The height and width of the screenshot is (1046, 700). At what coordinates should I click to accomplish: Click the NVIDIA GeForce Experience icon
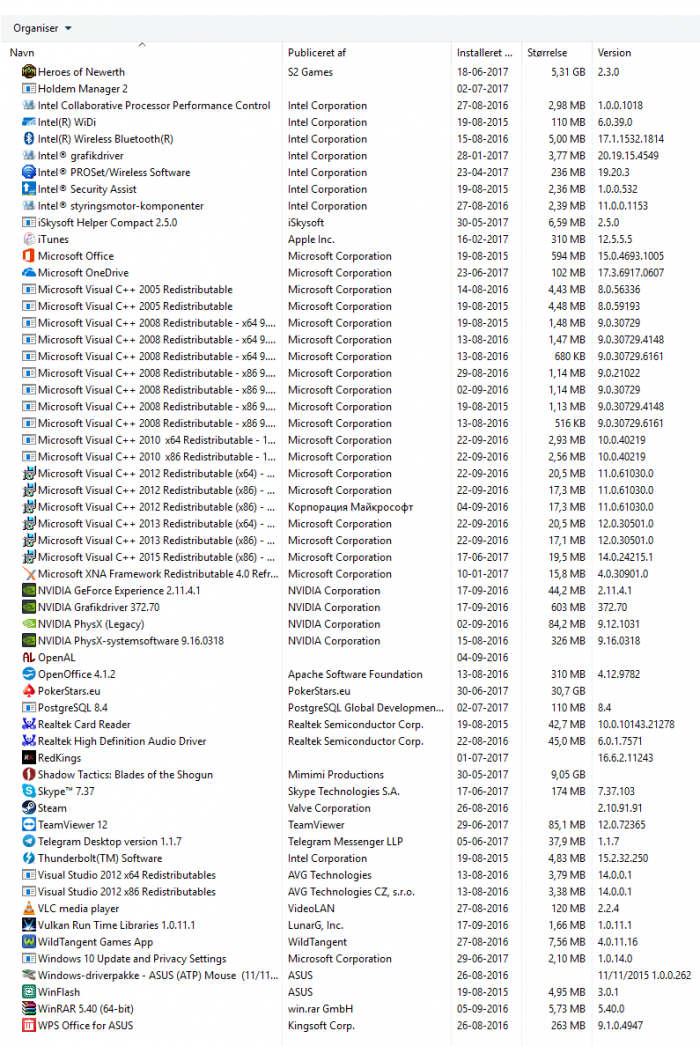coord(29,590)
